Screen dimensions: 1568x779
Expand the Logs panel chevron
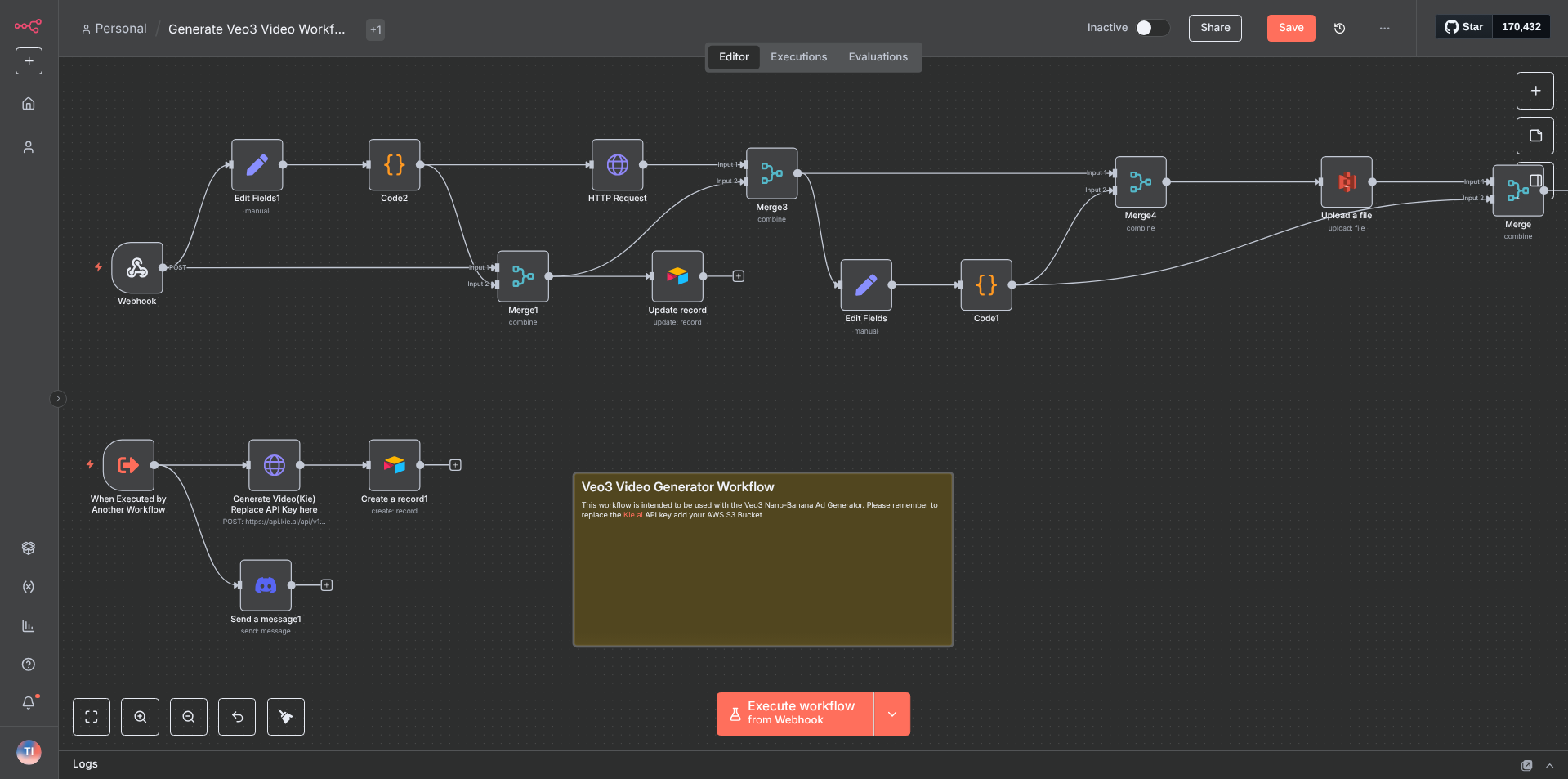1549,766
